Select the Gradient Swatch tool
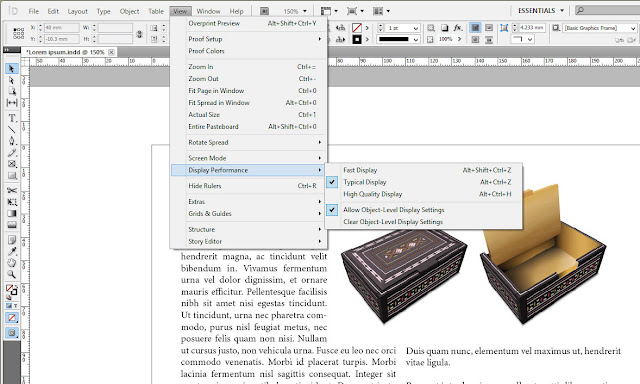 click(11, 213)
